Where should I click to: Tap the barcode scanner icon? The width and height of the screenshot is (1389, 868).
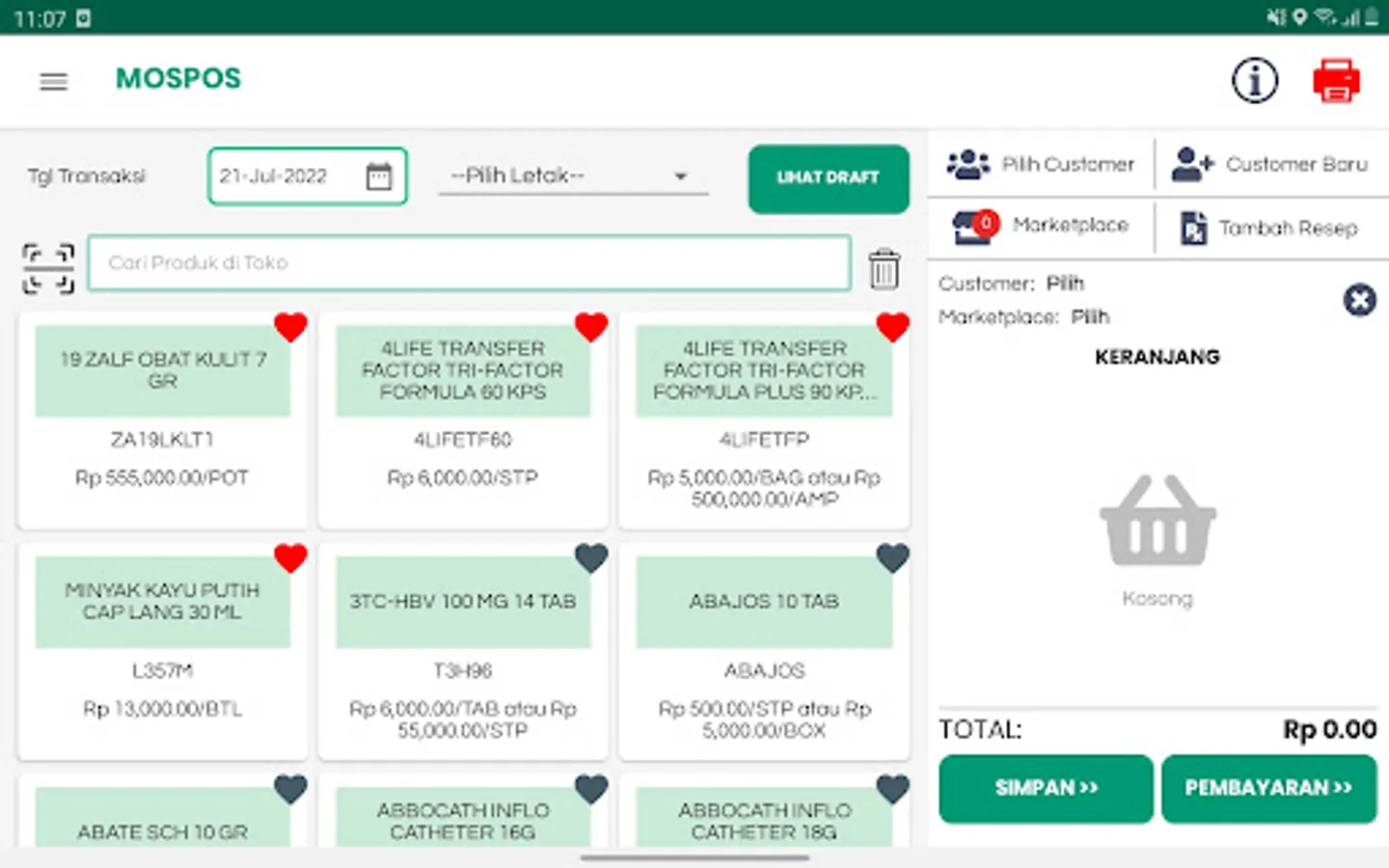coord(48,268)
